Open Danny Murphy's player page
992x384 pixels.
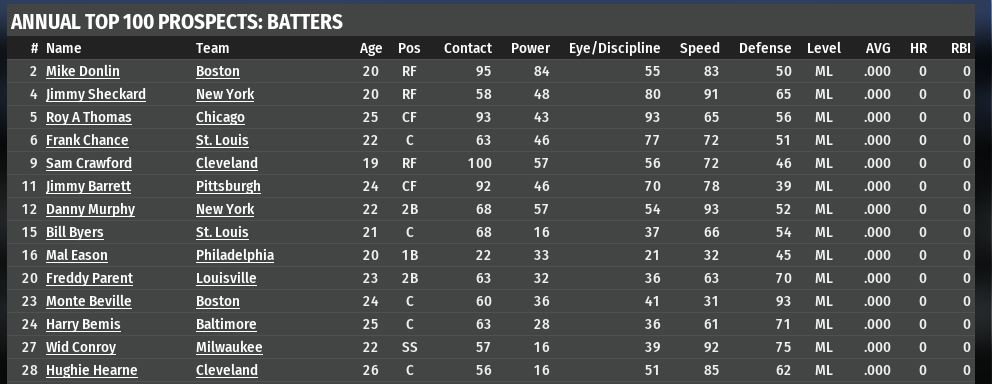(90, 209)
